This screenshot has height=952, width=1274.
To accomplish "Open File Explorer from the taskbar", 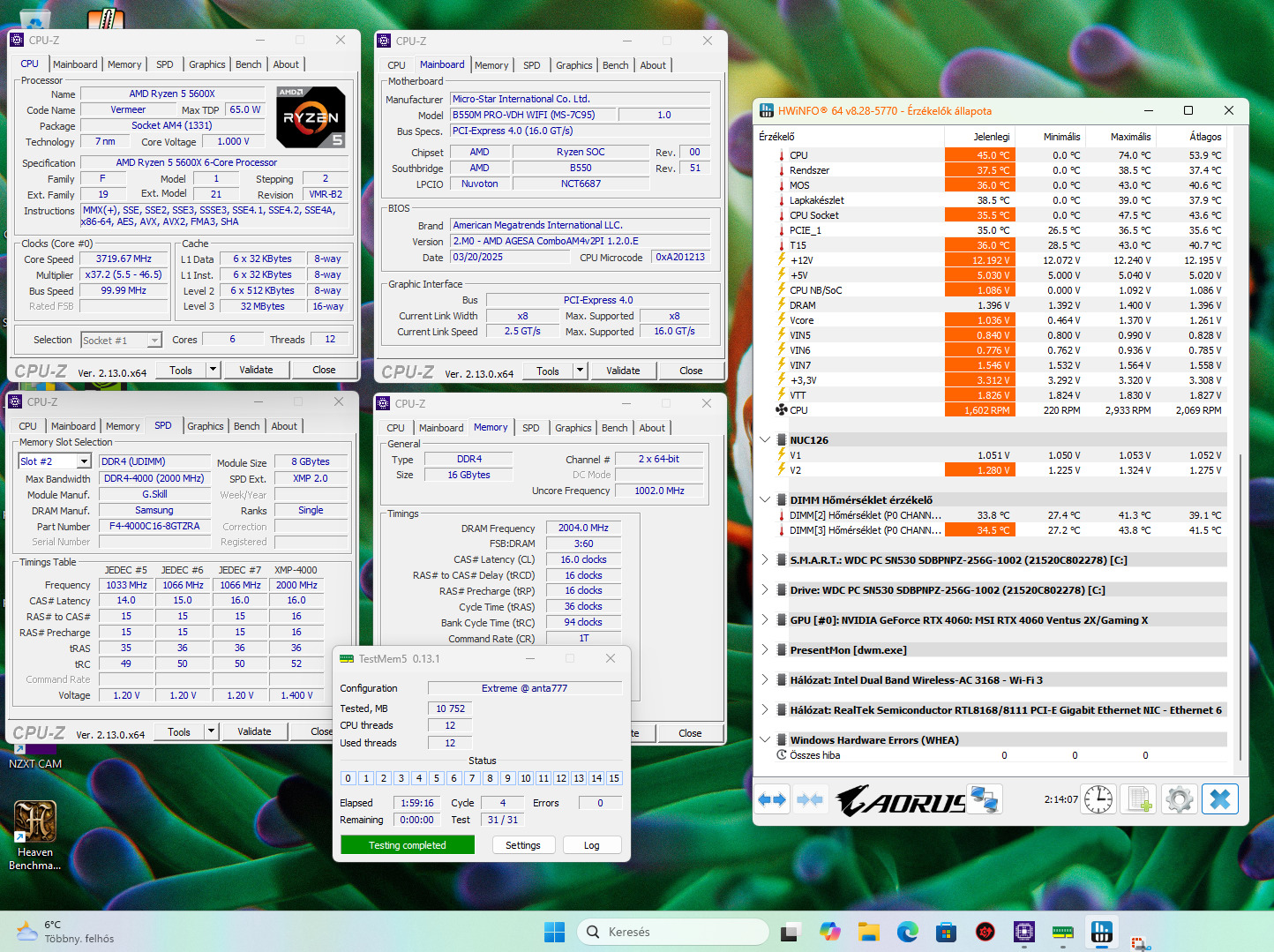I will (868, 932).
